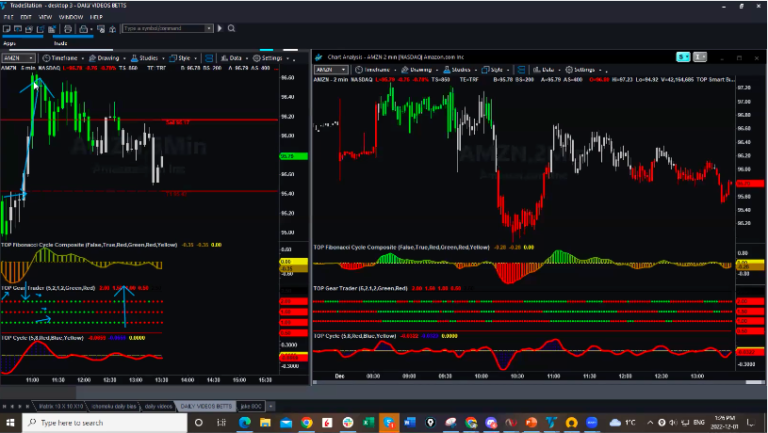Click the Data icon in the left chart toolbar
The height and width of the screenshot is (433, 768).
coord(225,58)
